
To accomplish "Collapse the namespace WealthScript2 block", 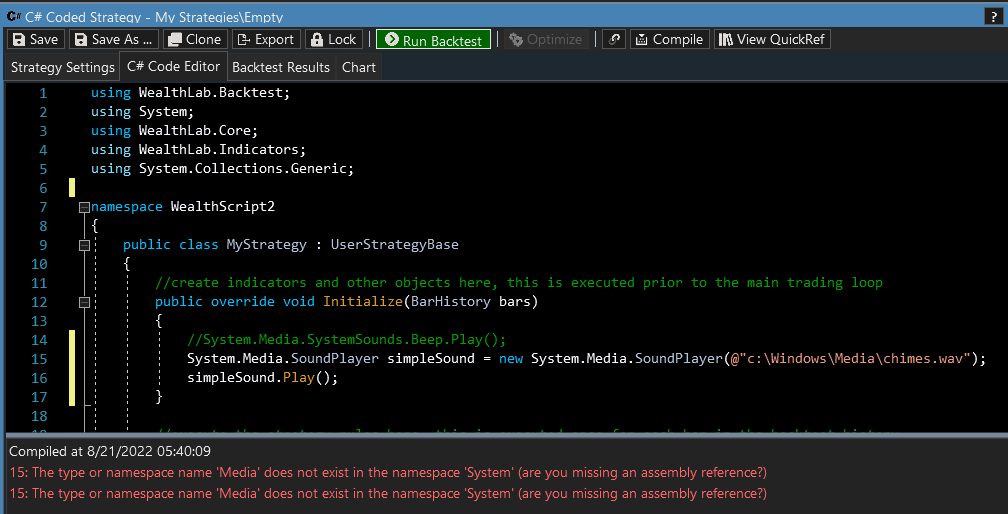I will click(x=84, y=207).
